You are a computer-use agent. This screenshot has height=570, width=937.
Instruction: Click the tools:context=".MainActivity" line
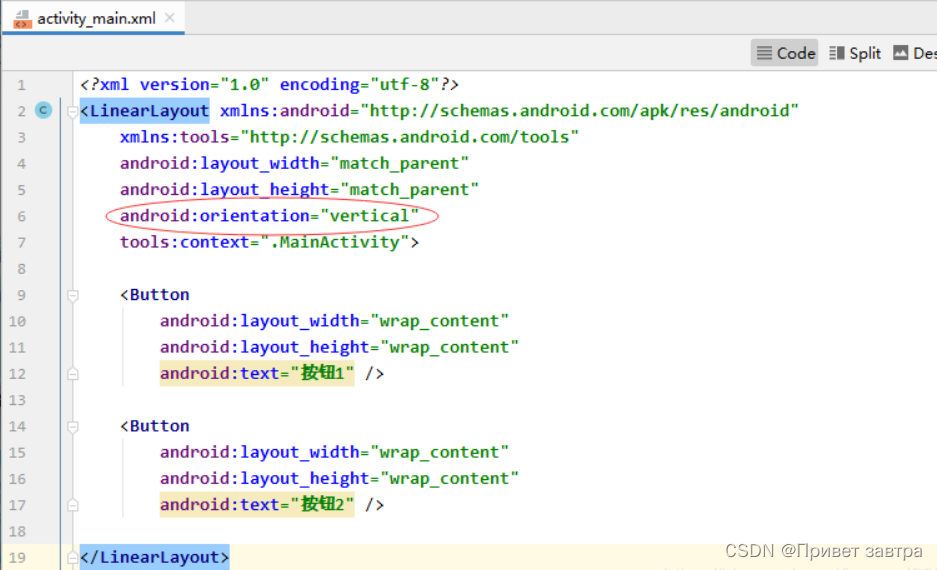click(270, 242)
